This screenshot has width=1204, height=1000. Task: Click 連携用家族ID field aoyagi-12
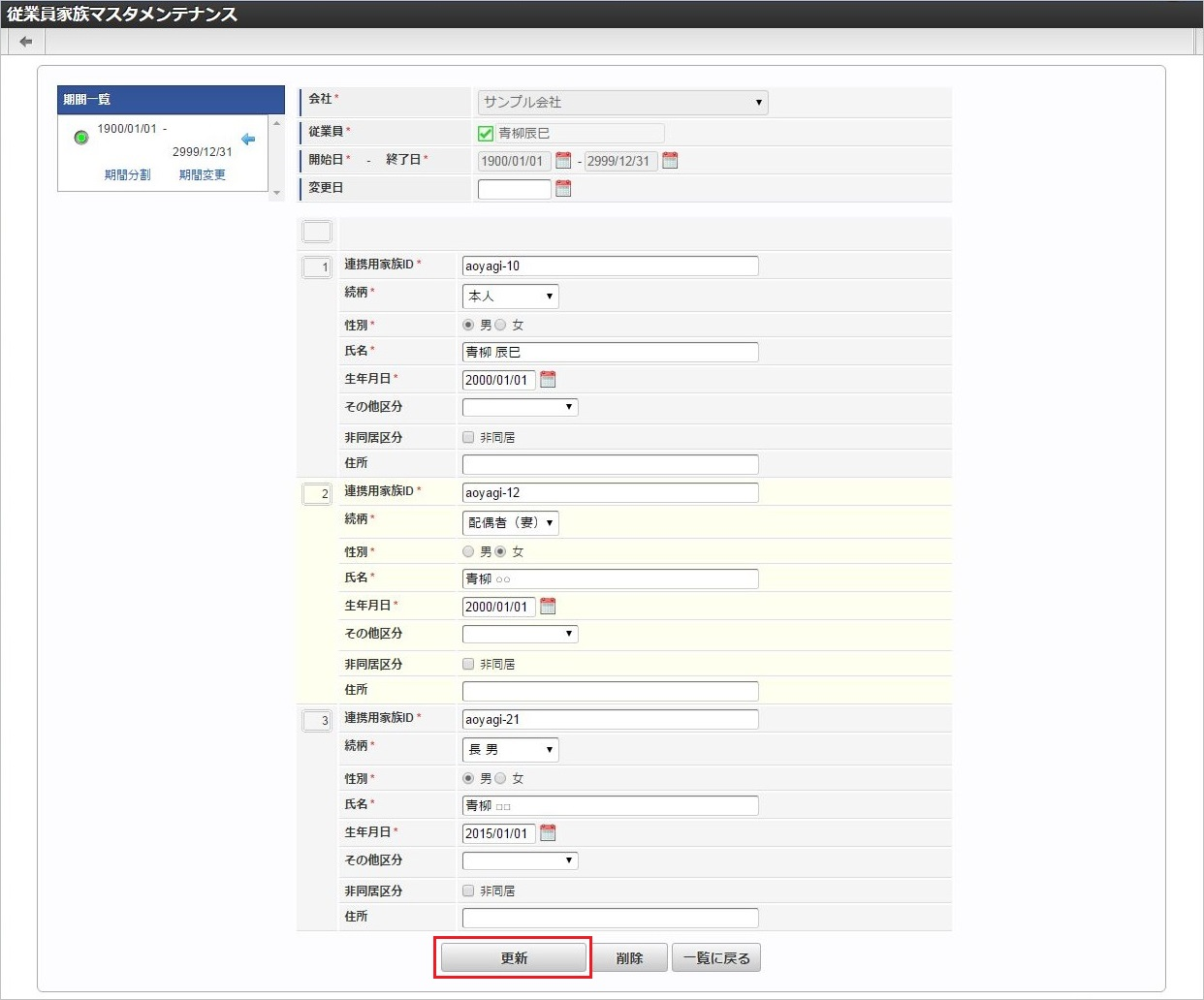click(611, 492)
